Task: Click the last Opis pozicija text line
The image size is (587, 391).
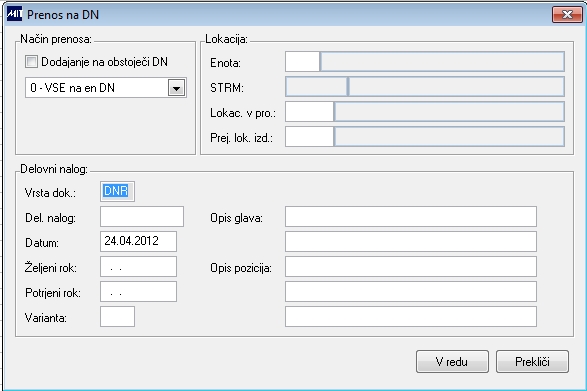Action: 411,317
